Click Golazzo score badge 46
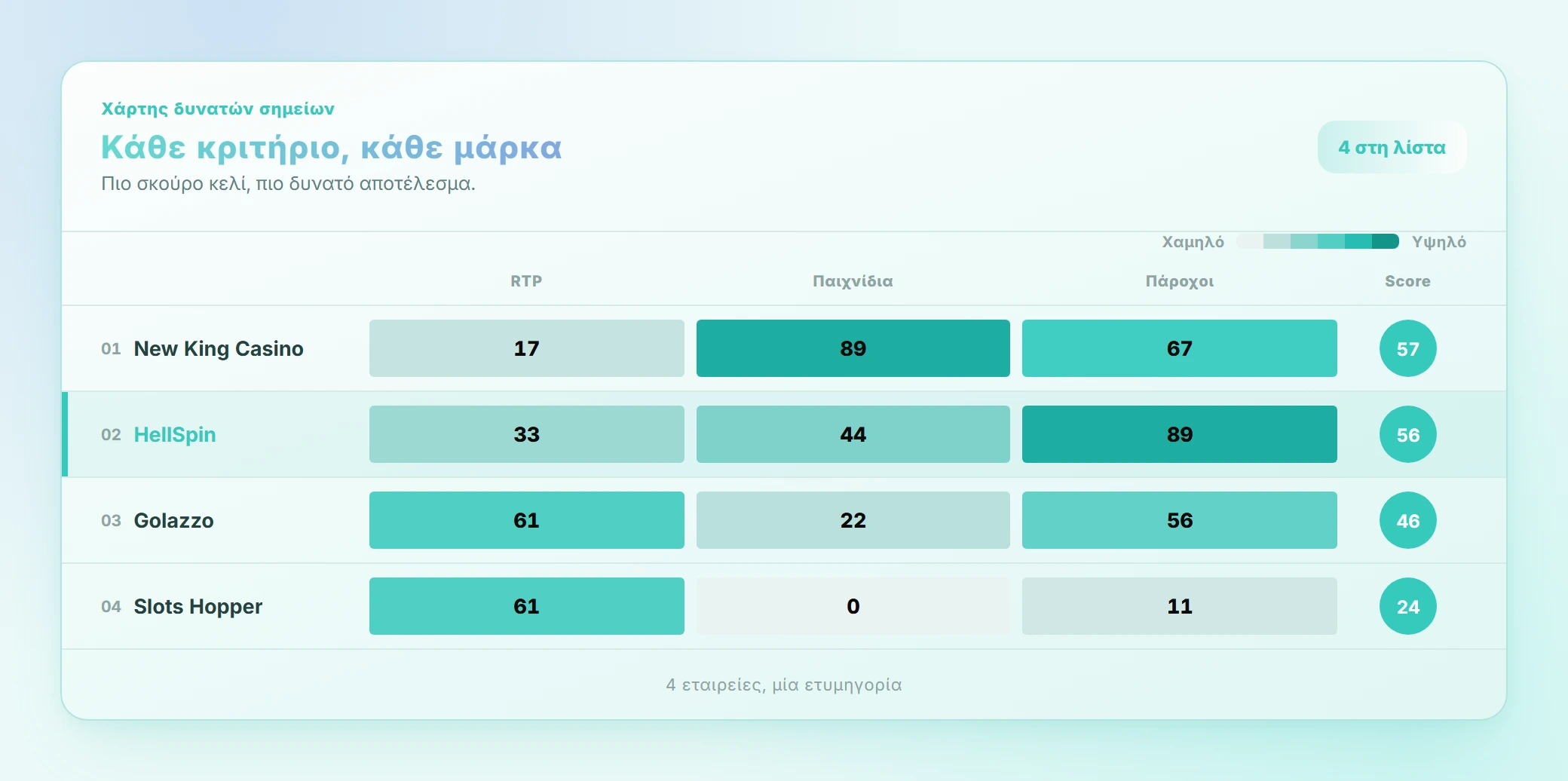This screenshot has width=1568, height=781. point(1408,520)
